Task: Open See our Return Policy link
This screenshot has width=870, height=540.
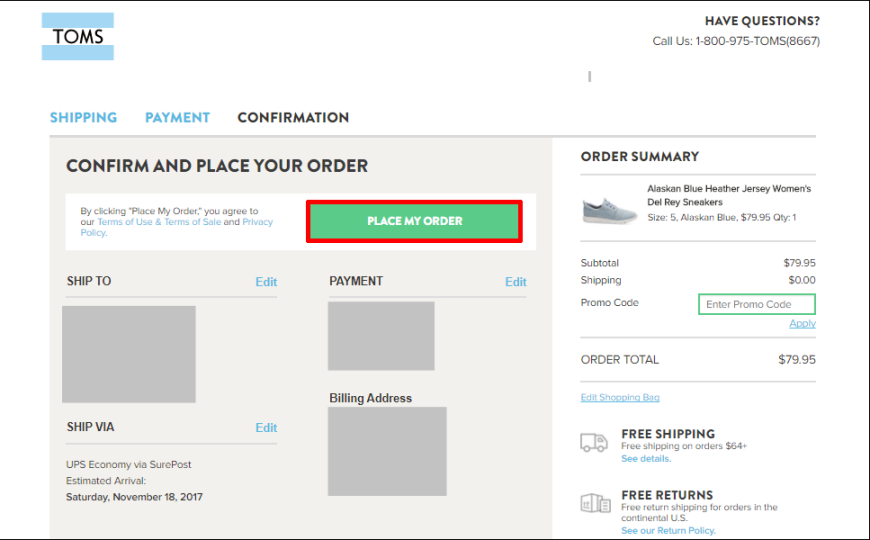Action: (x=668, y=531)
